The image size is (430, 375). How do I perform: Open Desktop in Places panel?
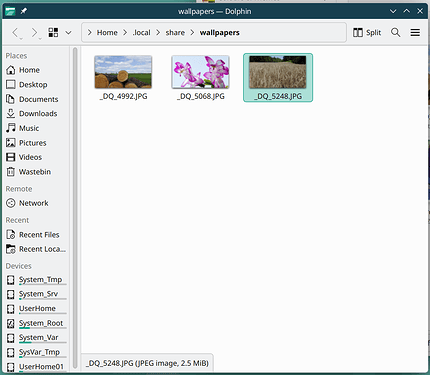pyautogui.click(x=37, y=85)
